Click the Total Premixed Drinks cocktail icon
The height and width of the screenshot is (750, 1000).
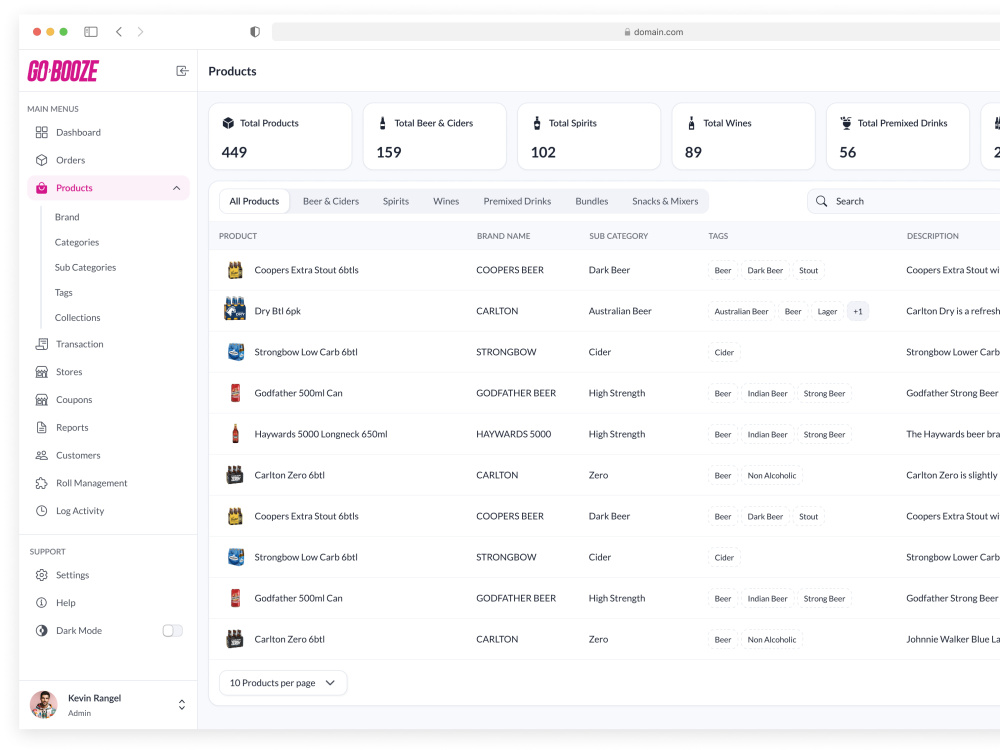846,123
